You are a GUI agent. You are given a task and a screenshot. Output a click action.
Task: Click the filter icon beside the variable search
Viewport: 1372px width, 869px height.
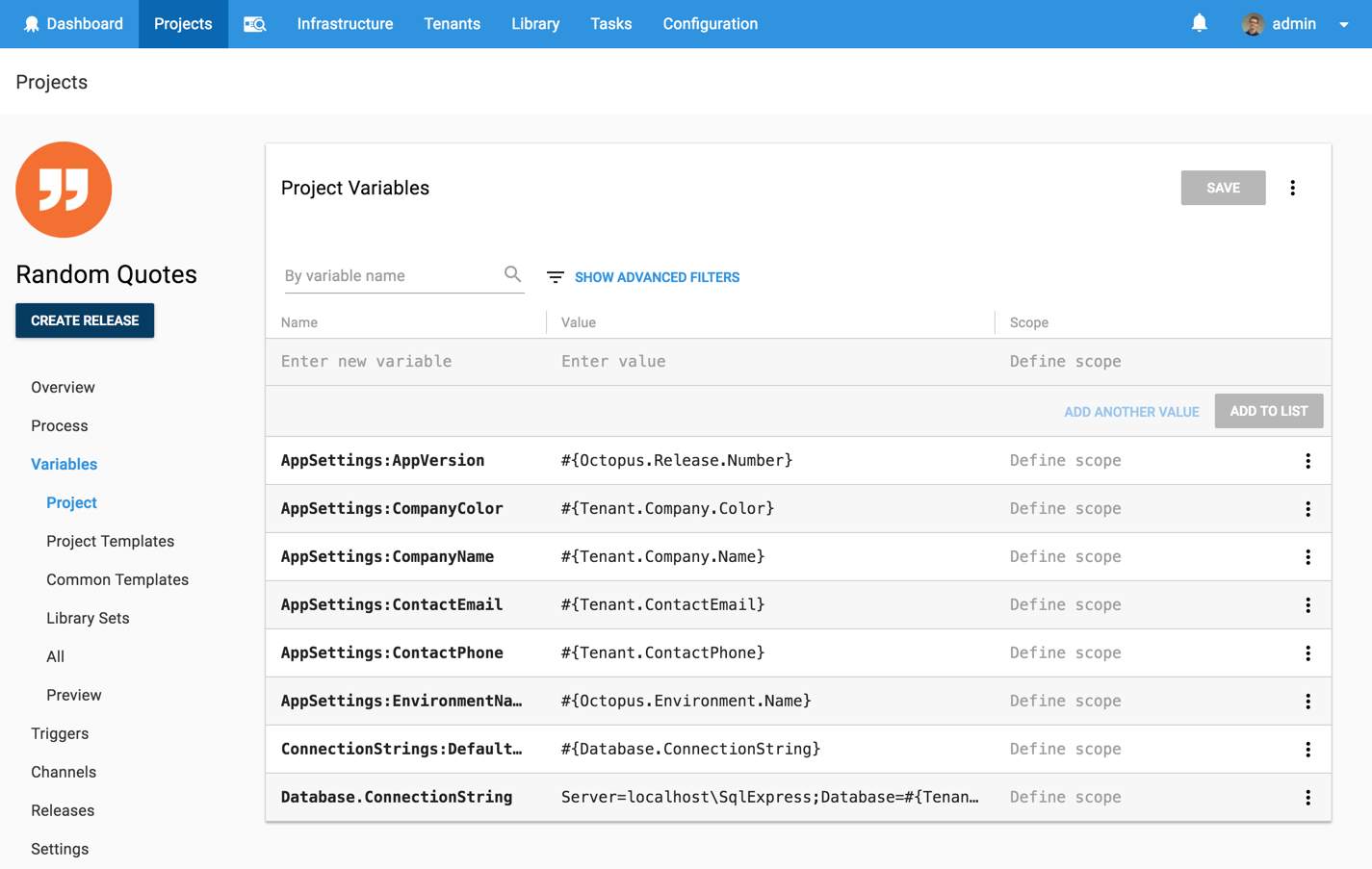click(555, 276)
